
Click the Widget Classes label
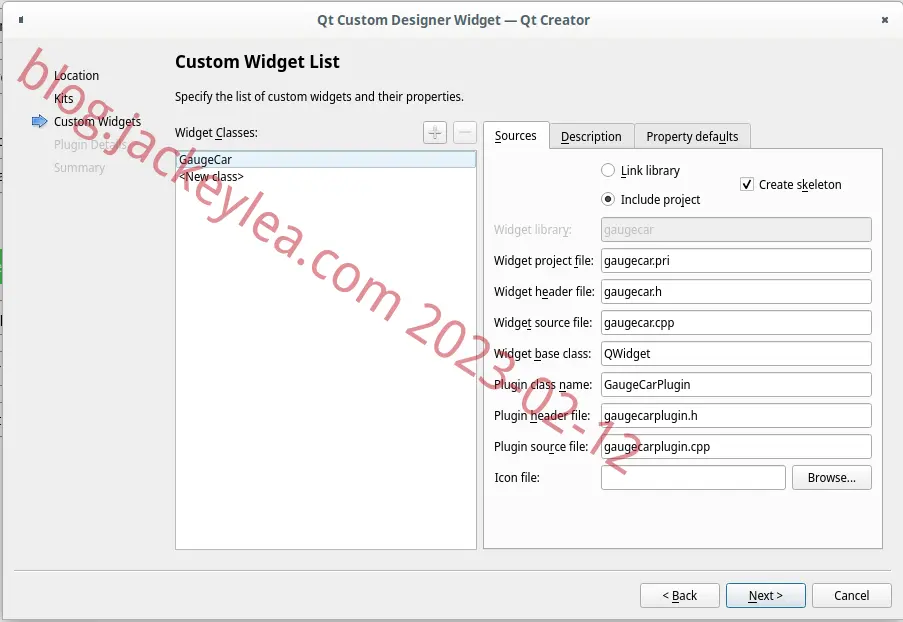click(217, 132)
